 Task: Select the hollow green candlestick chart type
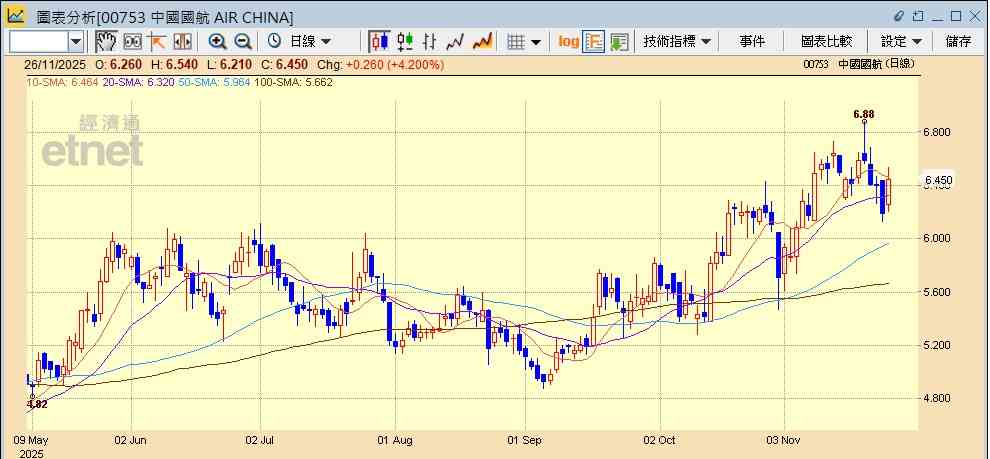point(405,41)
